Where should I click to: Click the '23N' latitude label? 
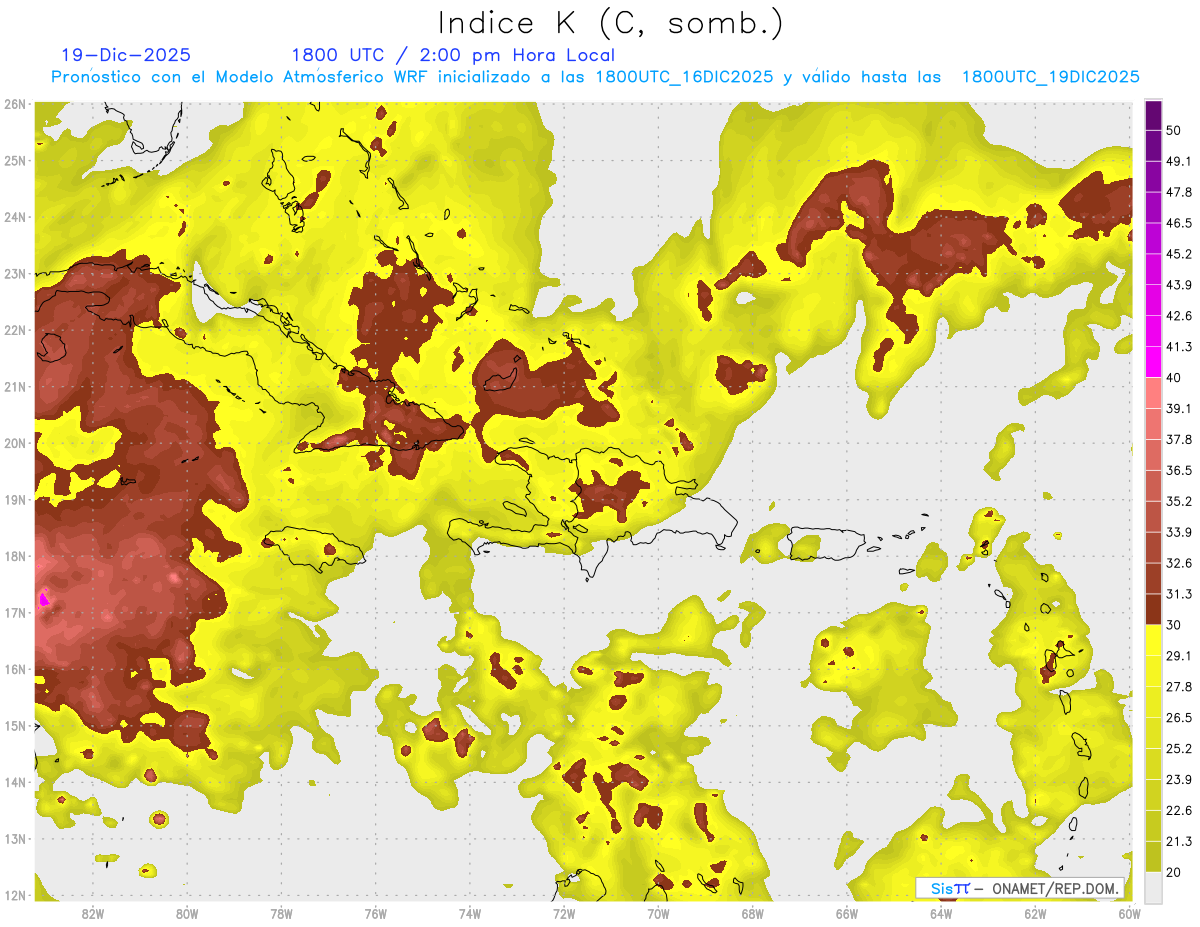tap(15, 273)
